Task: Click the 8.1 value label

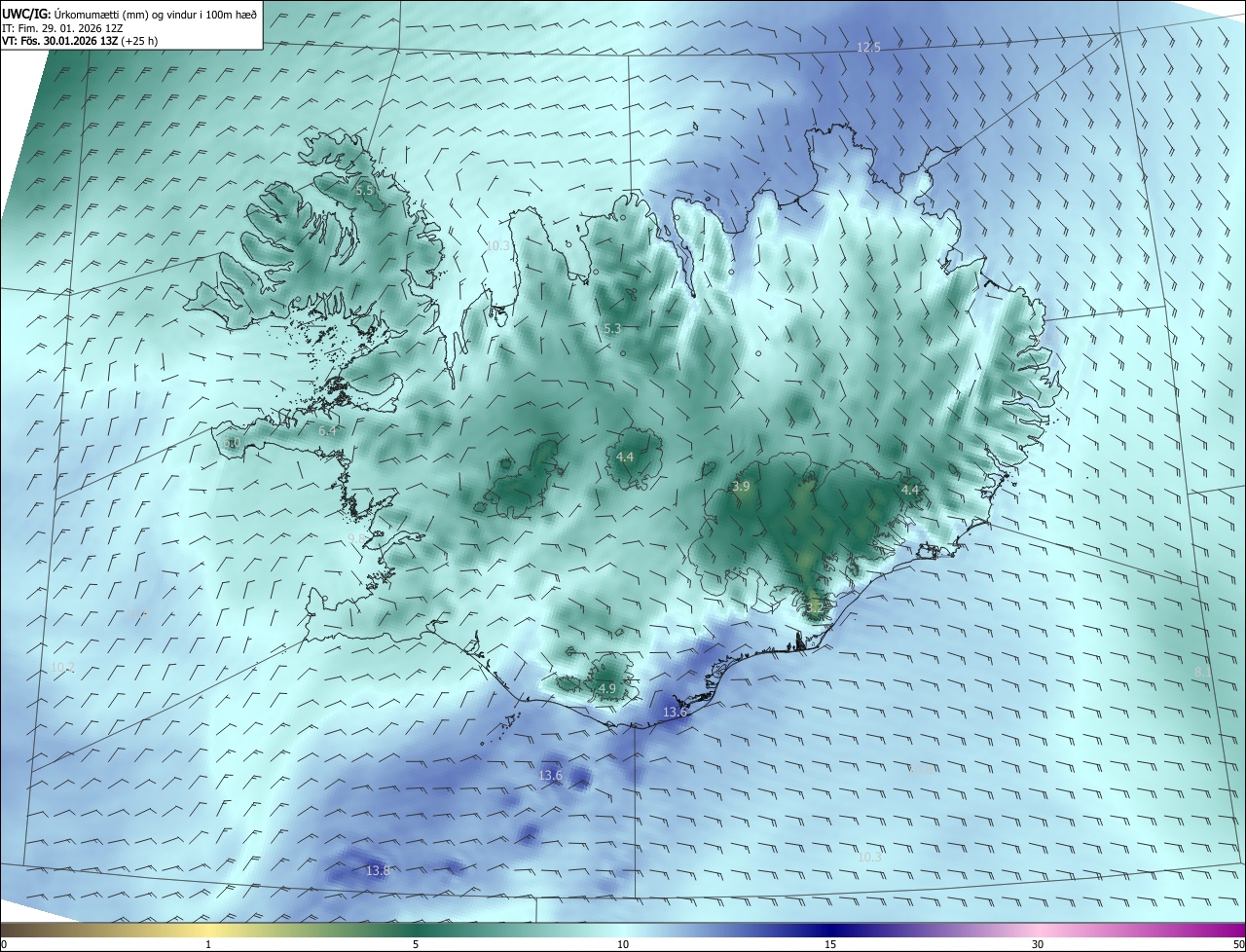Action: (x=1203, y=672)
